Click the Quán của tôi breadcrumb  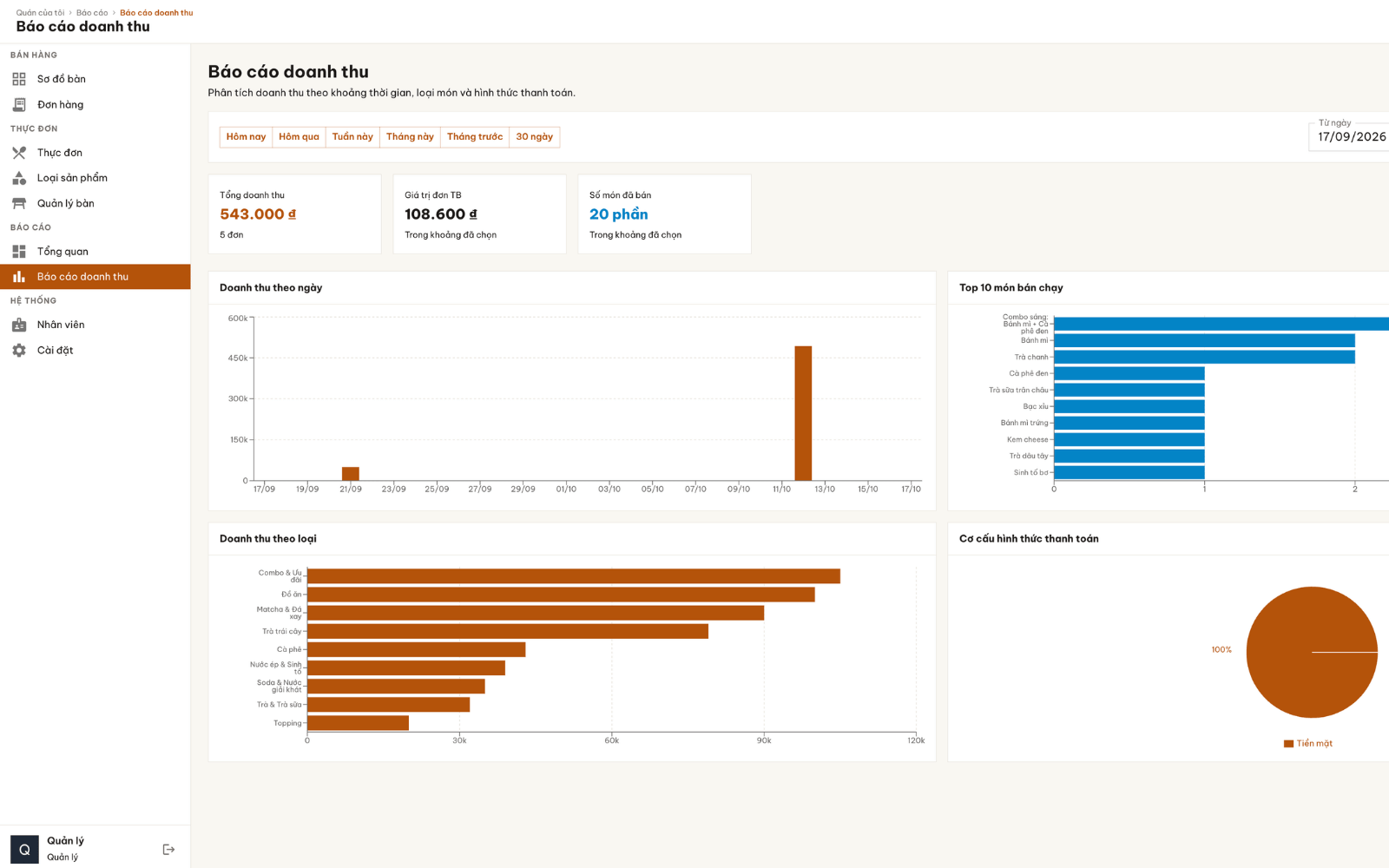coord(40,13)
